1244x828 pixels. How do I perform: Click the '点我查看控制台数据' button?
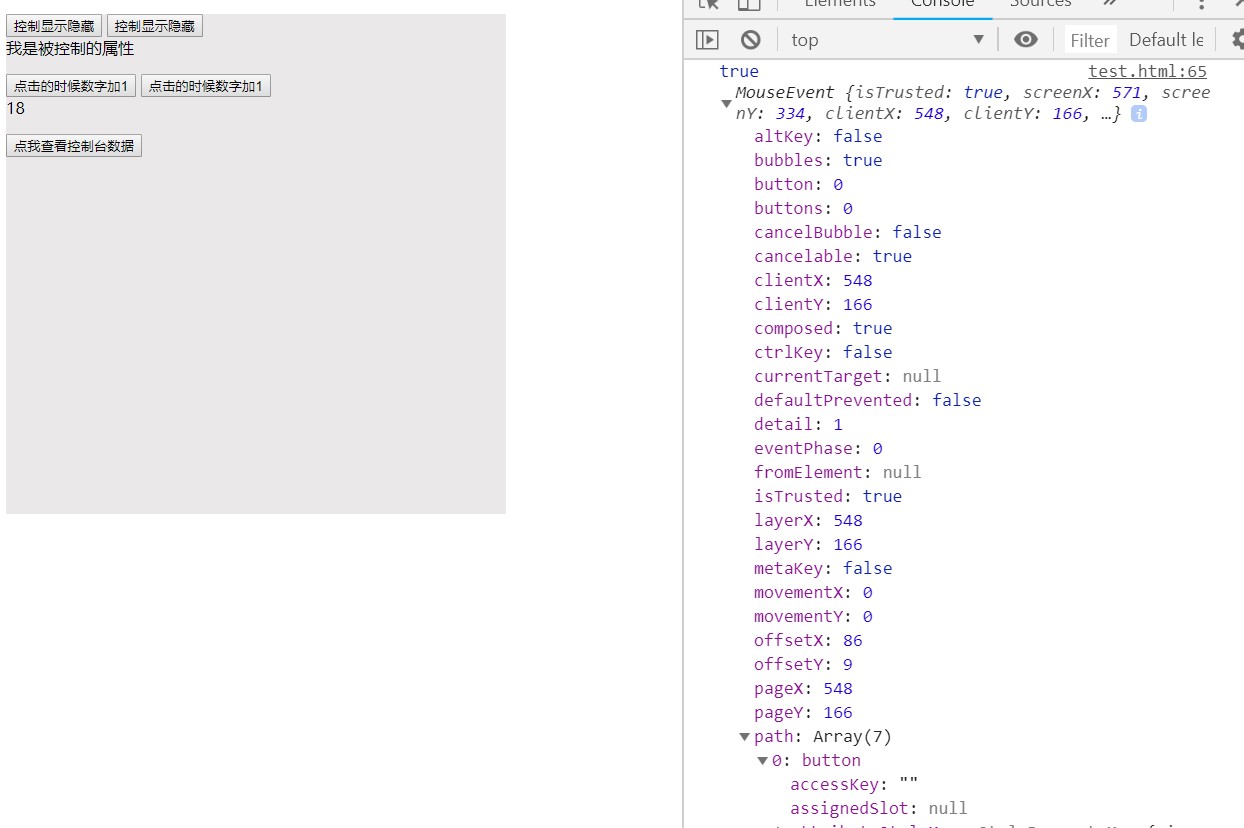(x=74, y=146)
